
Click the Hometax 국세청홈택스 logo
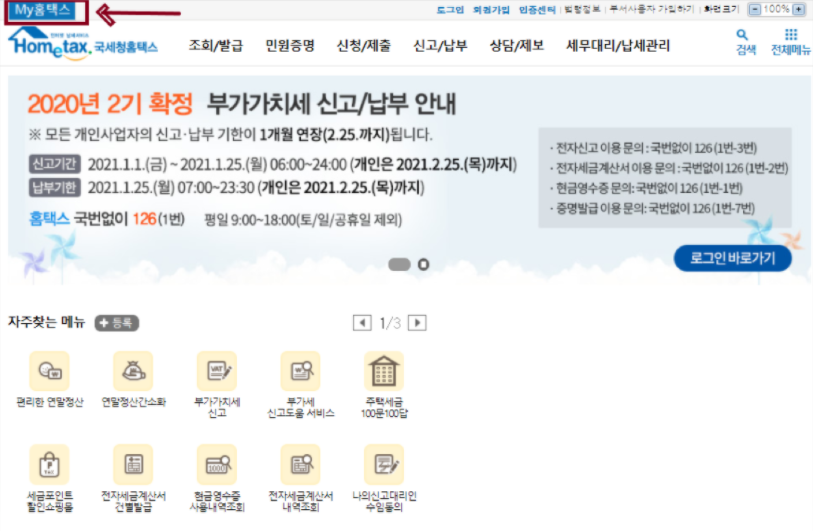(x=83, y=44)
